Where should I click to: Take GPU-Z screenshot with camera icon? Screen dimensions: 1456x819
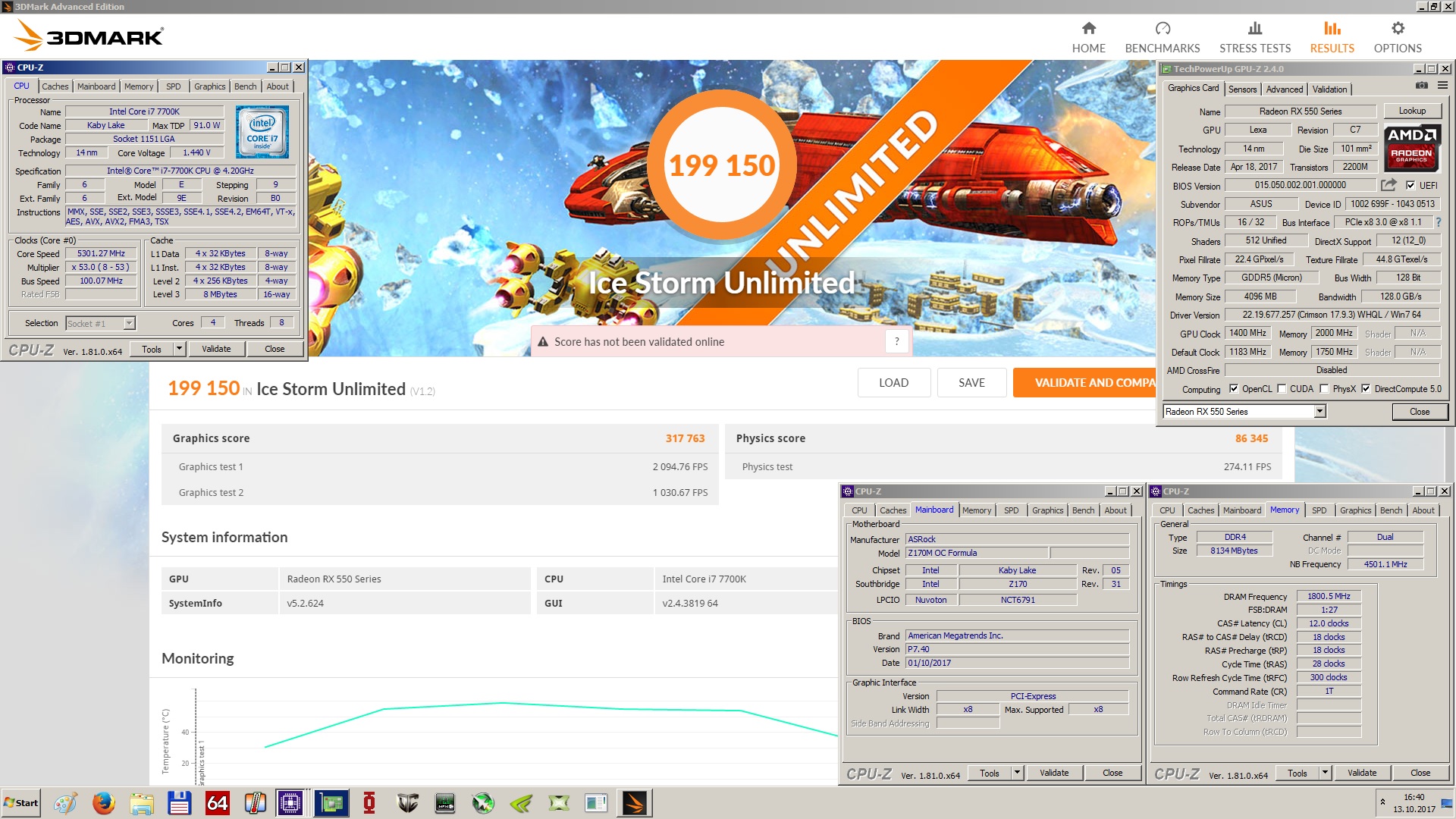(1421, 86)
